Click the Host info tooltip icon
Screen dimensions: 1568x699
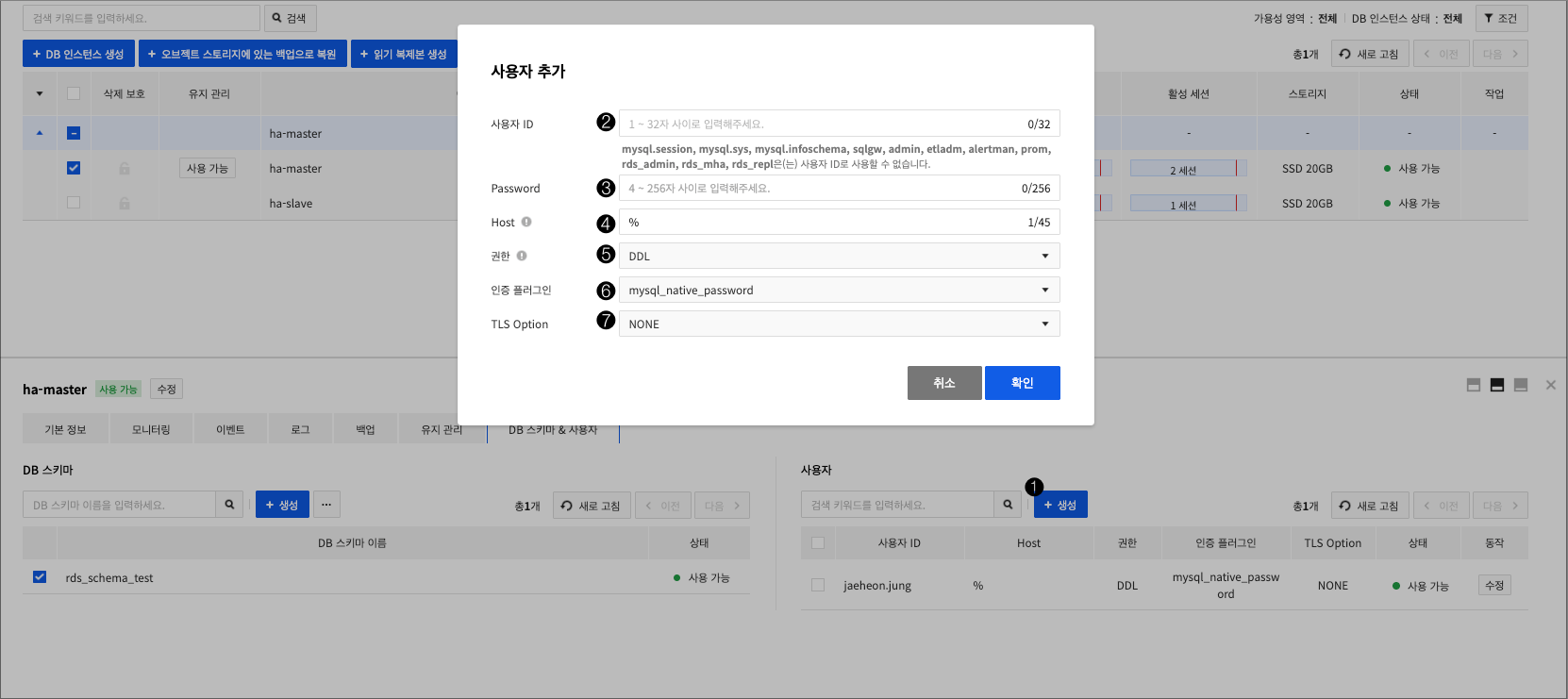[x=526, y=222]
